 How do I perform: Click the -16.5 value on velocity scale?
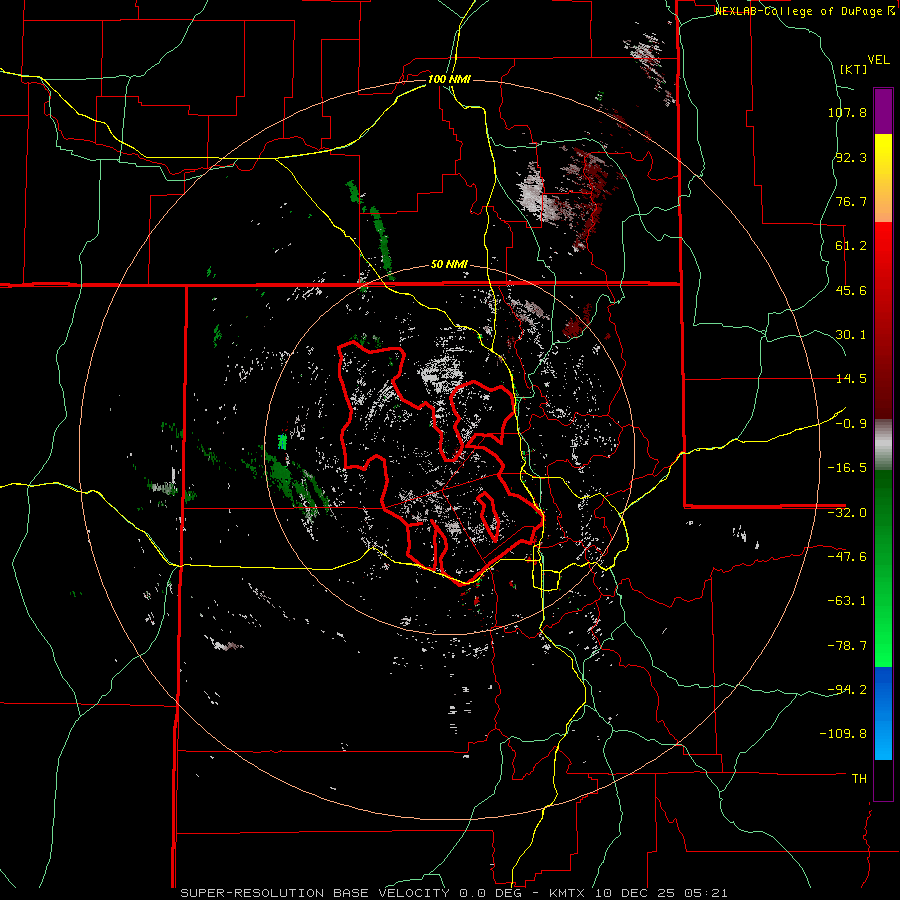click(x=847, y=468)
